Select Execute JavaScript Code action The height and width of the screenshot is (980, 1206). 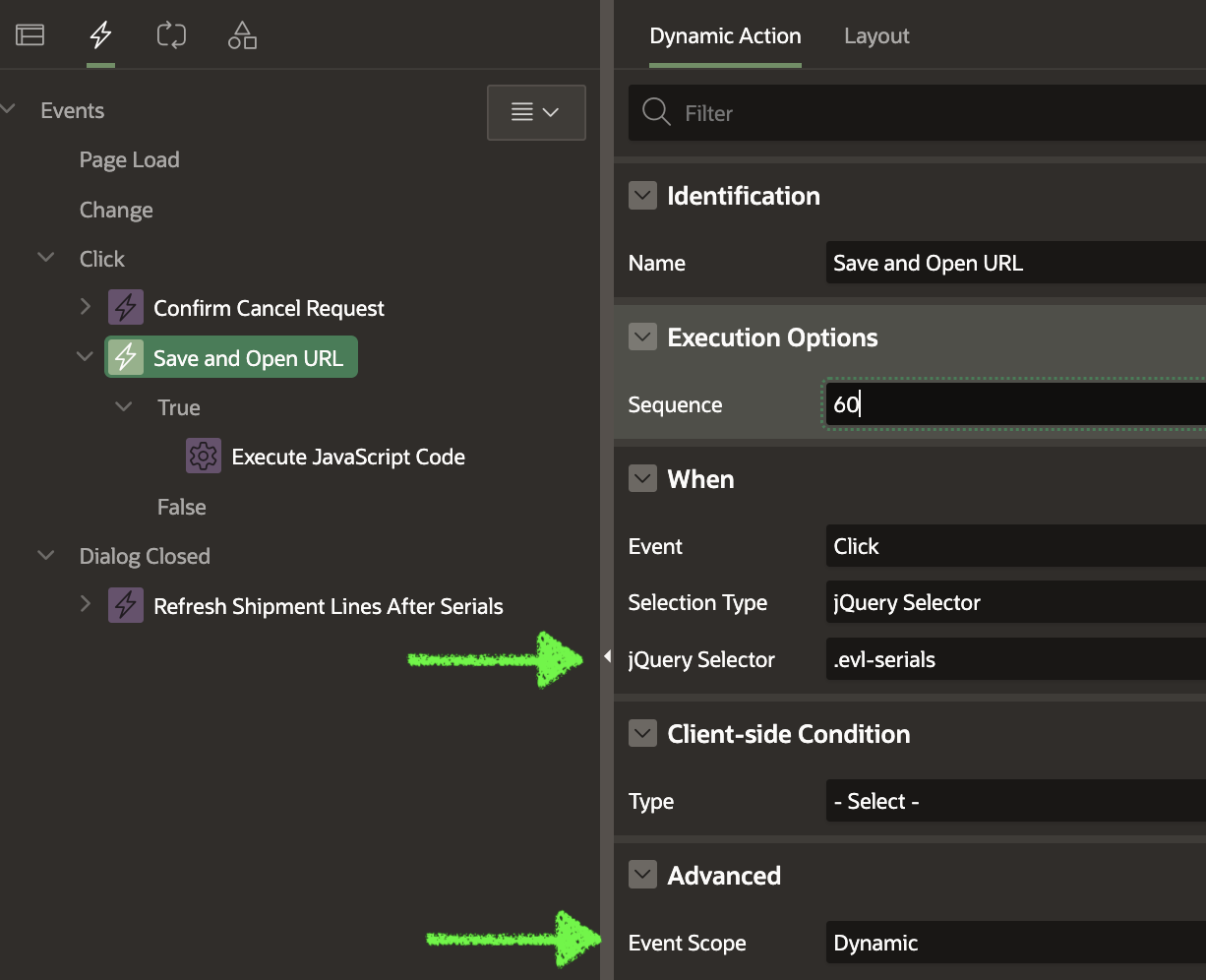pyautogui.click(x=348, y=457)
